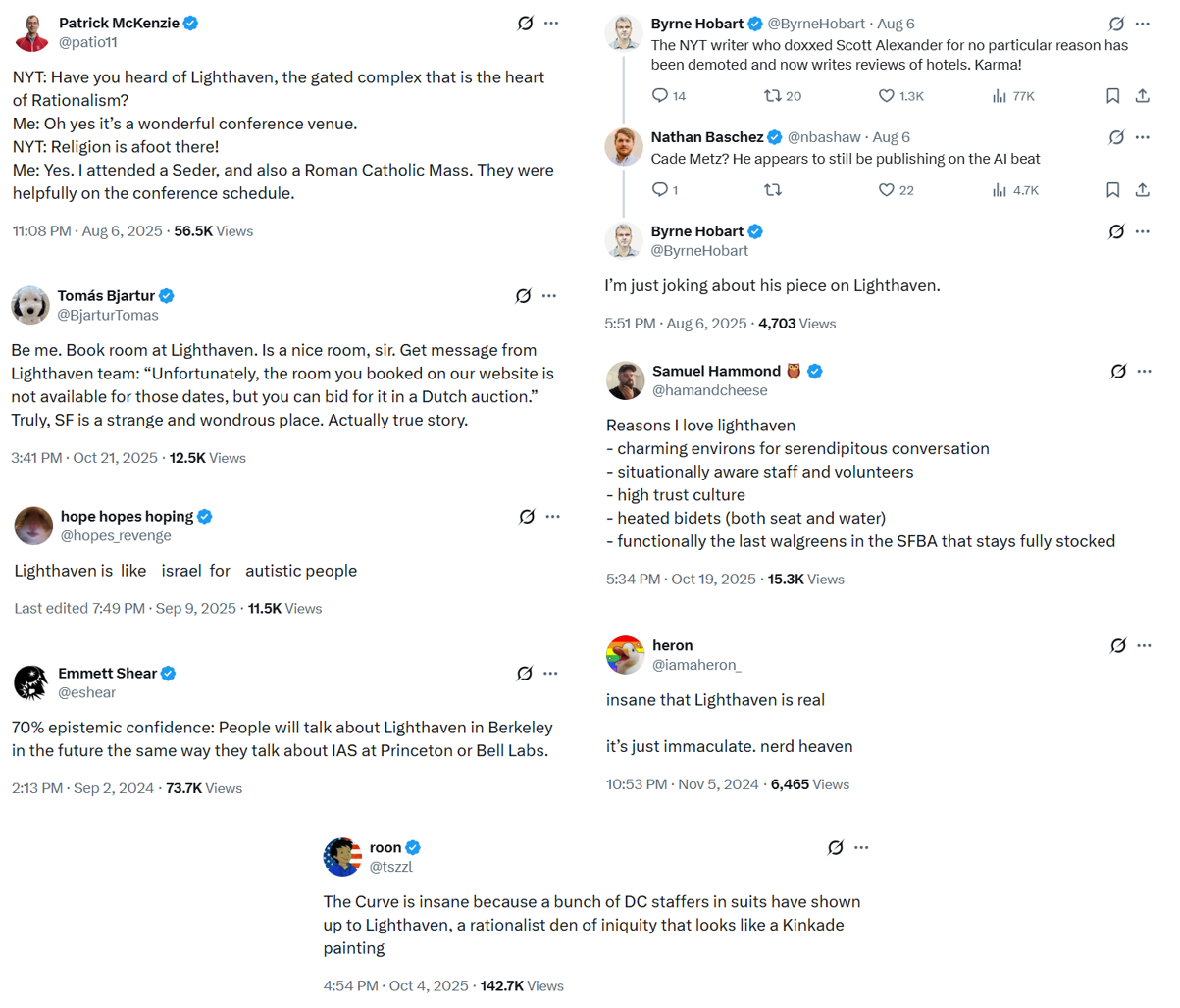
Task: Bookmark Byrne Hobart's NYT writer tweet
Action: tap(1112, 95)
